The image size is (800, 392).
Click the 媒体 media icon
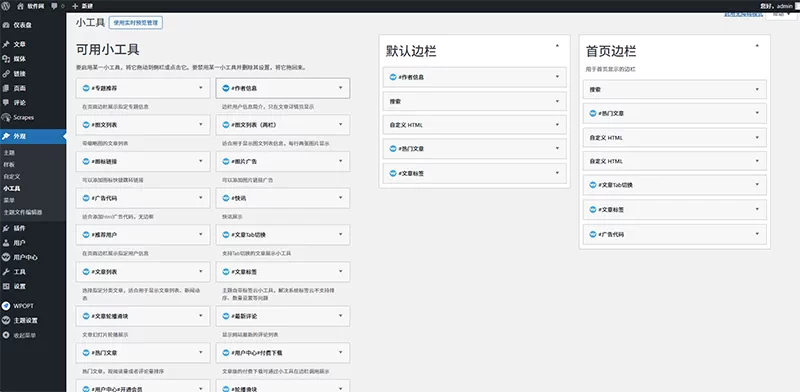click(6, 59)
